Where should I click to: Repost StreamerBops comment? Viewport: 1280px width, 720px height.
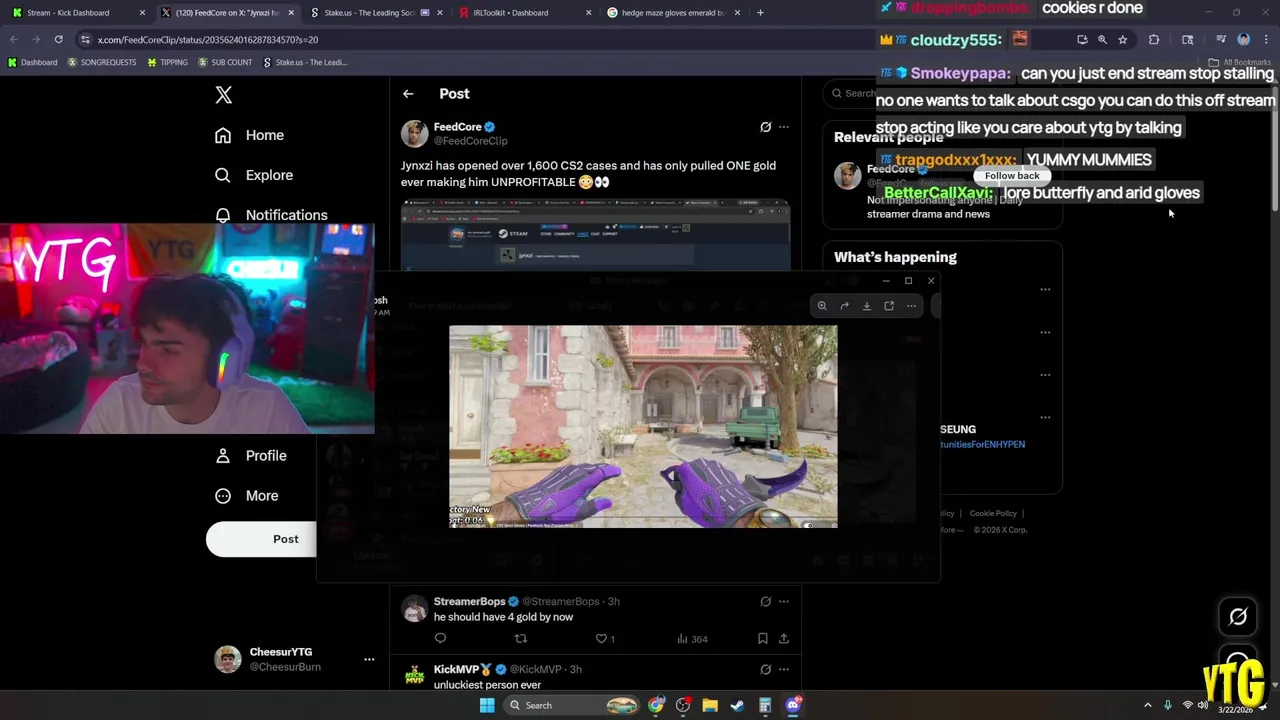520,638
